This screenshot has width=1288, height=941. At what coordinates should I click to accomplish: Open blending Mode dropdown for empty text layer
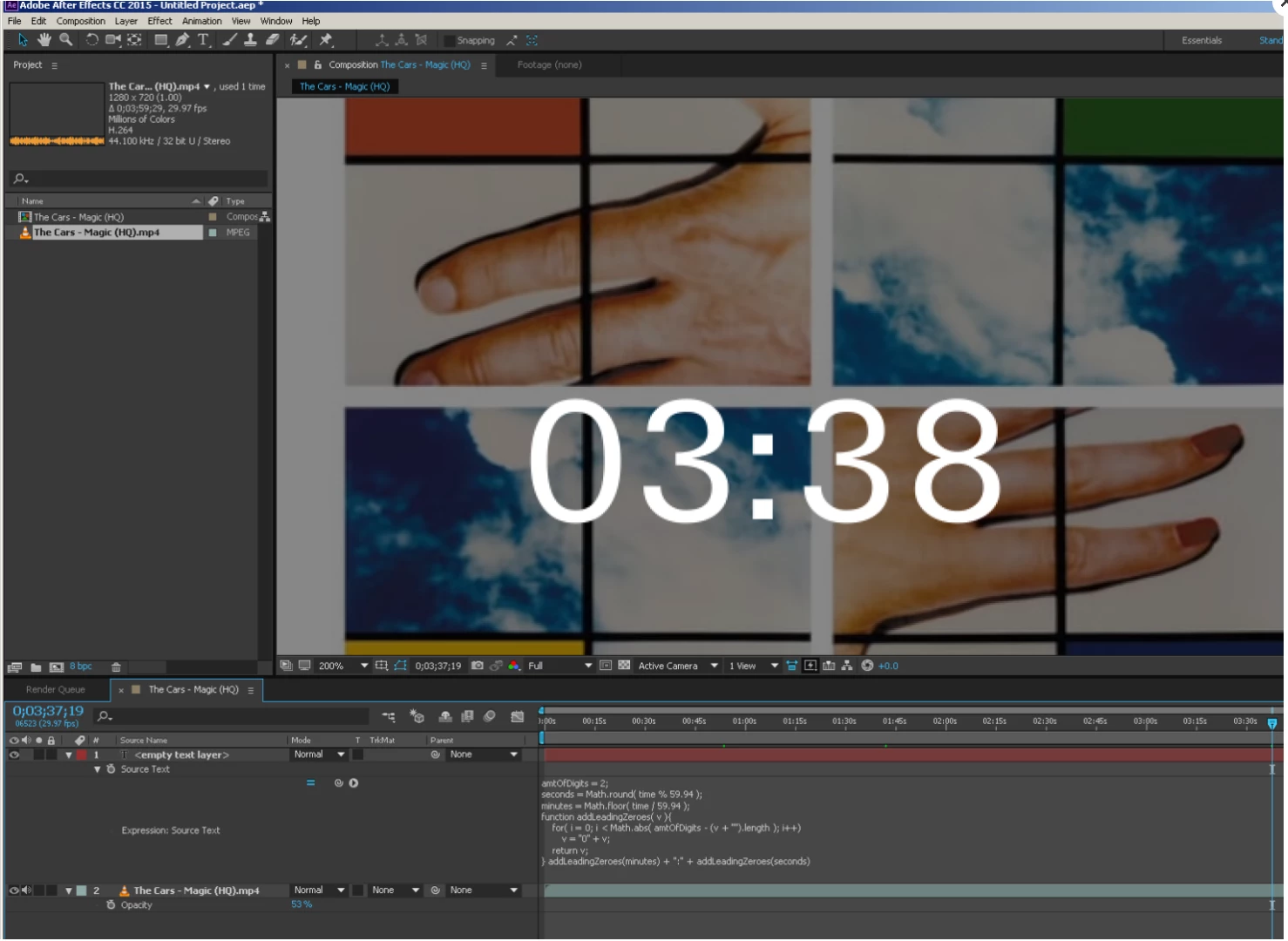pyautogui.click(x=319, y=755)
